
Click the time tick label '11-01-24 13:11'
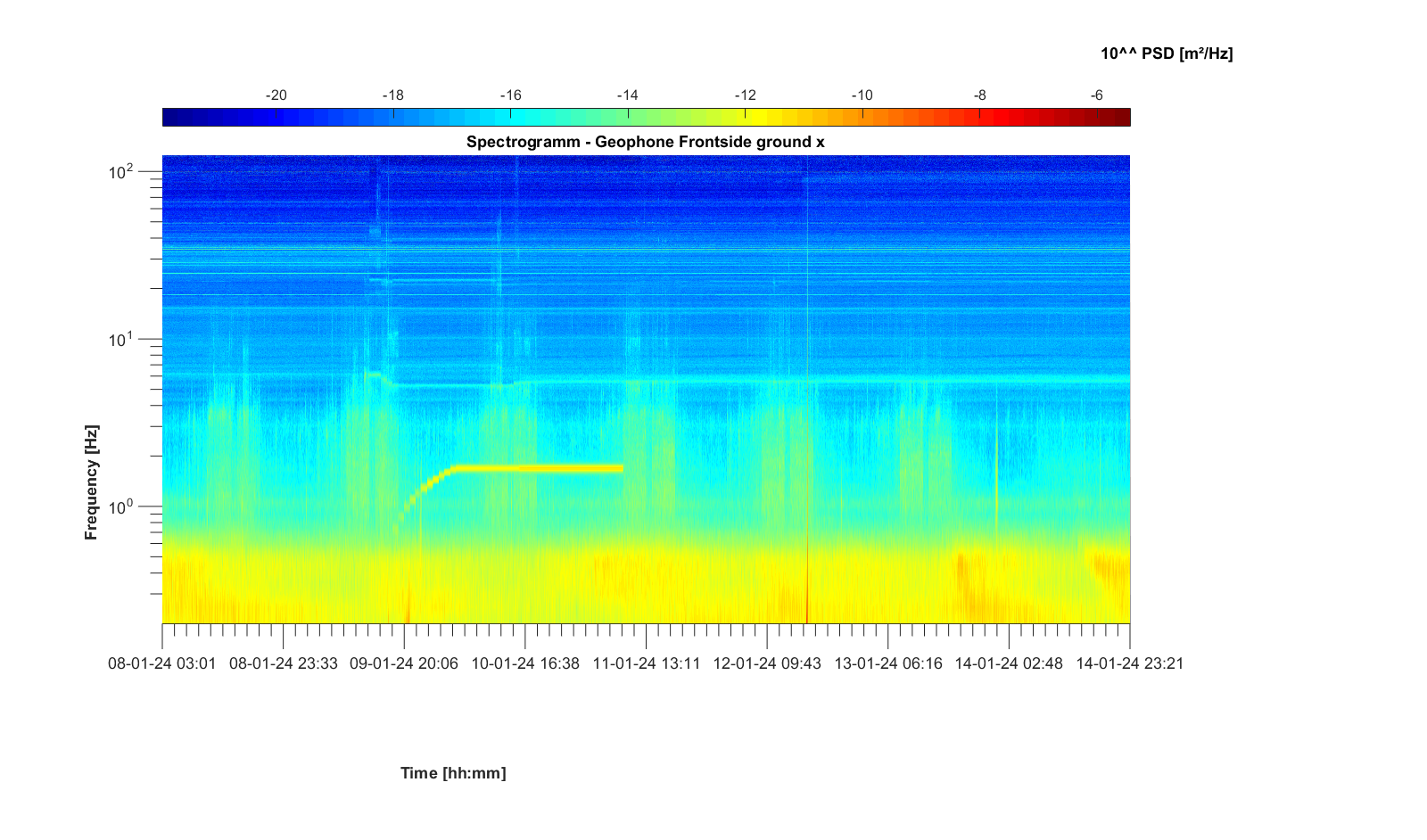click(x=647, y=663)
